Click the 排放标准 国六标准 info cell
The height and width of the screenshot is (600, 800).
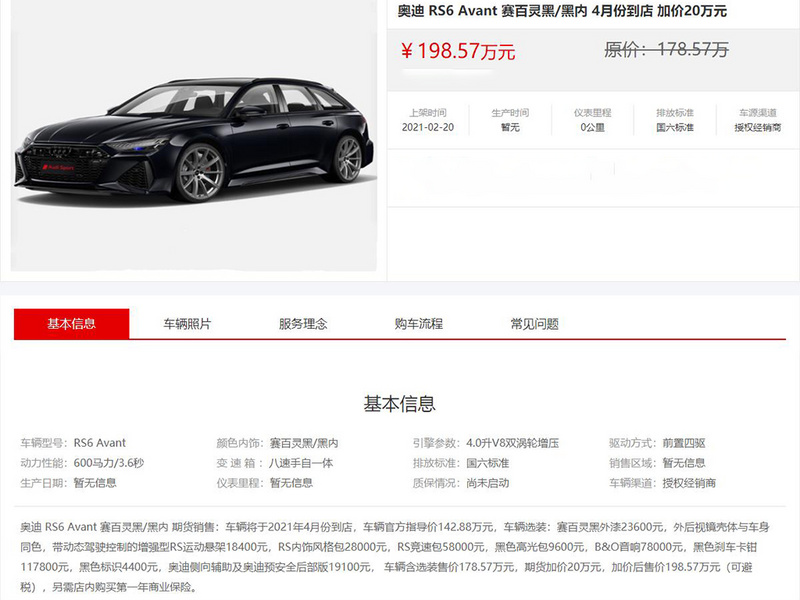coord(674,120)
